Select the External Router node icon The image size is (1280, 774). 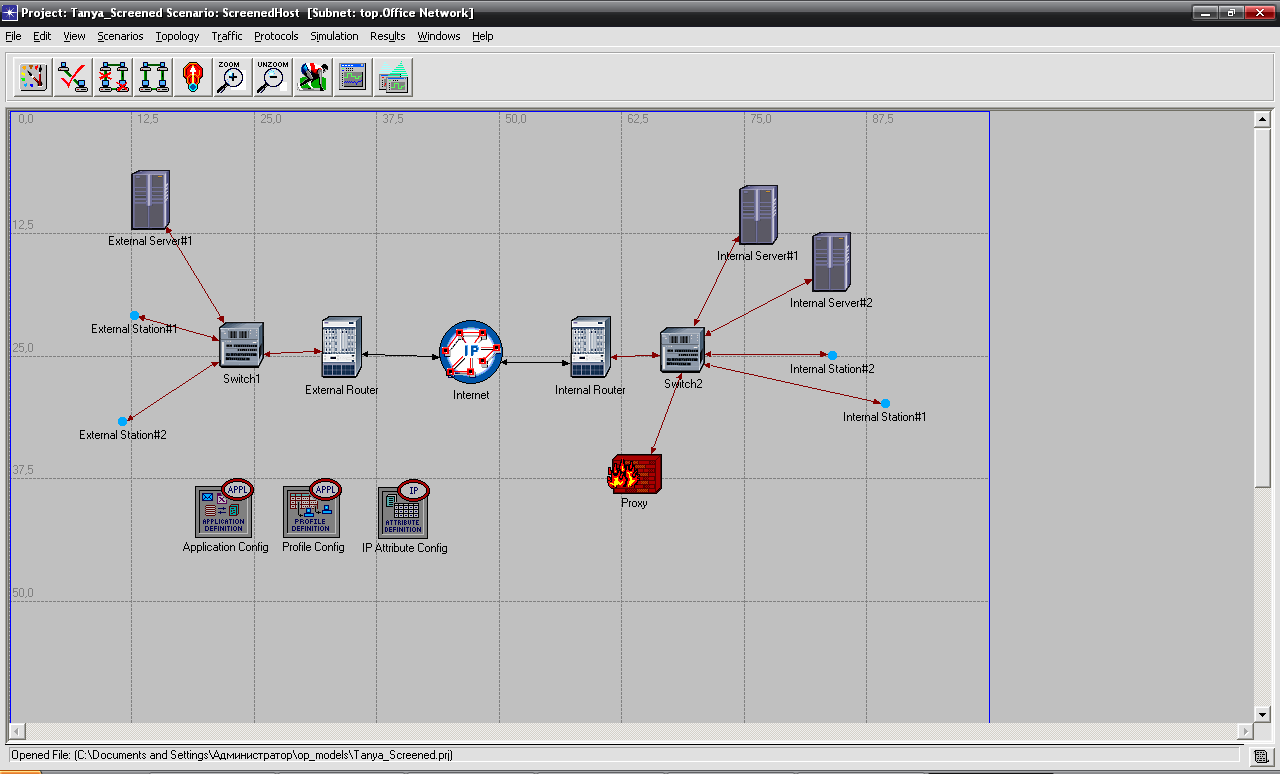[342, 347]
